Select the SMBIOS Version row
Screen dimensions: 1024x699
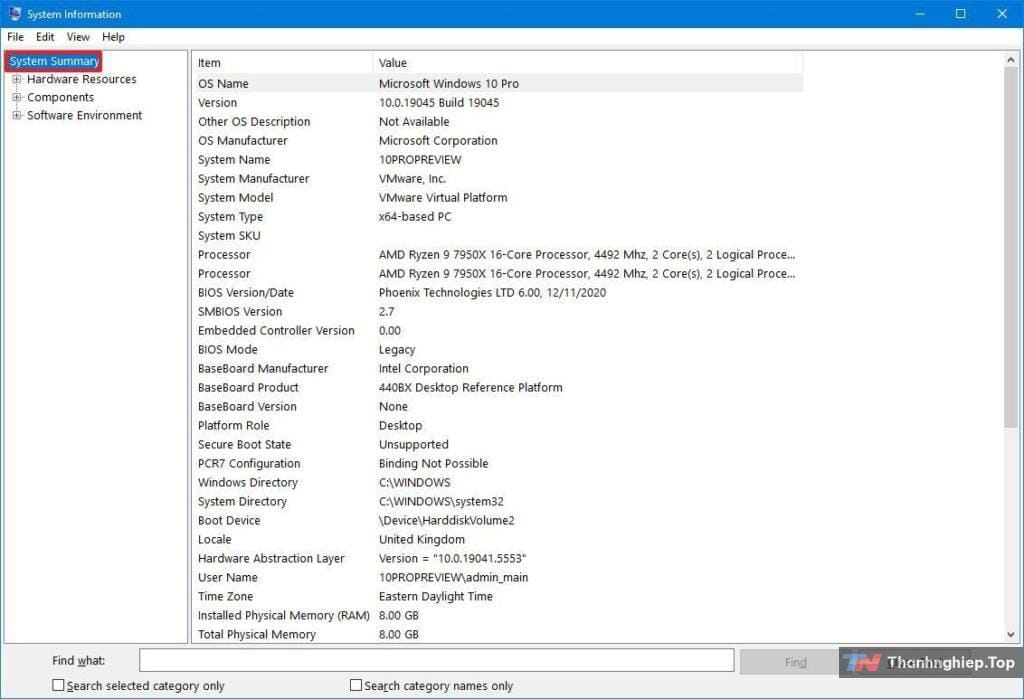[x=498, y=311]
